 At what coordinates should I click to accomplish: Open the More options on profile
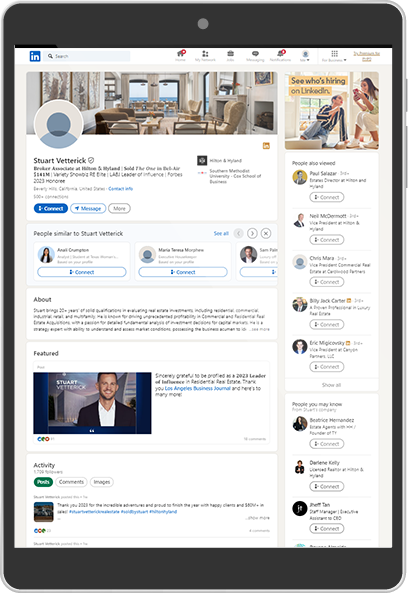pos(119,208)
